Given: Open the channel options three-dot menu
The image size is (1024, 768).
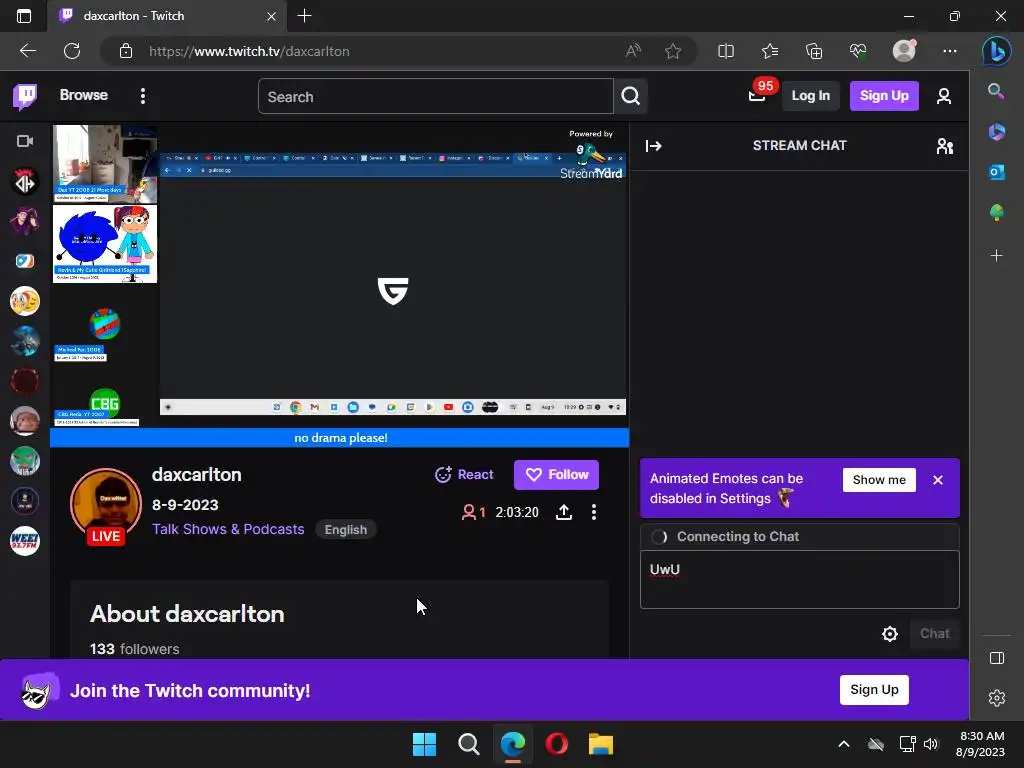Looking at the screenshot, I should tap(594, 513).
